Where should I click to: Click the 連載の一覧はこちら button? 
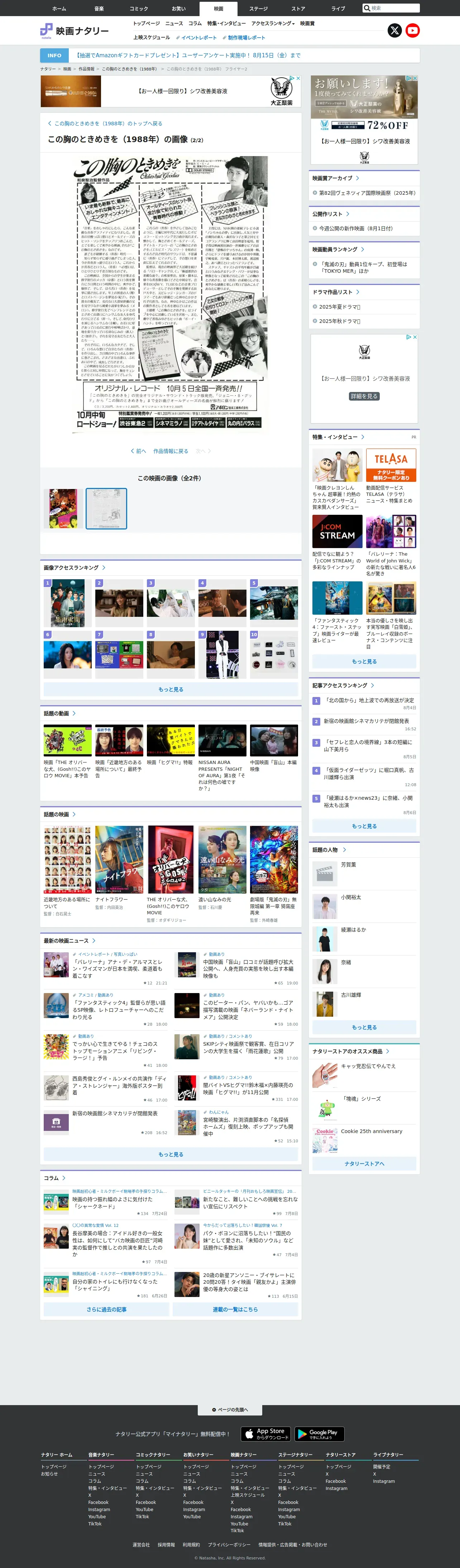point(235,1309)
